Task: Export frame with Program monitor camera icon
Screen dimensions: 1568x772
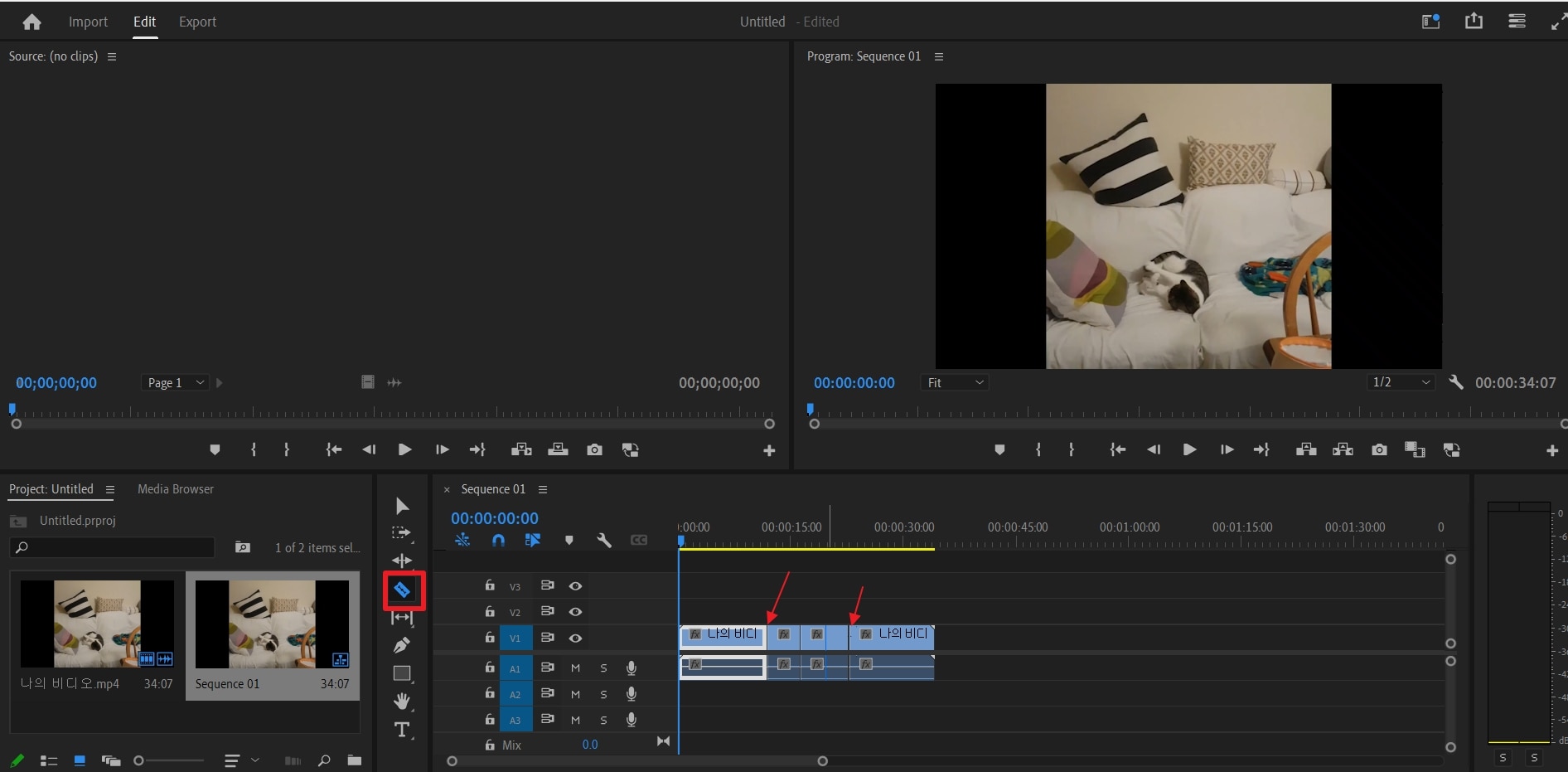Action: (x=1379, y=449)
